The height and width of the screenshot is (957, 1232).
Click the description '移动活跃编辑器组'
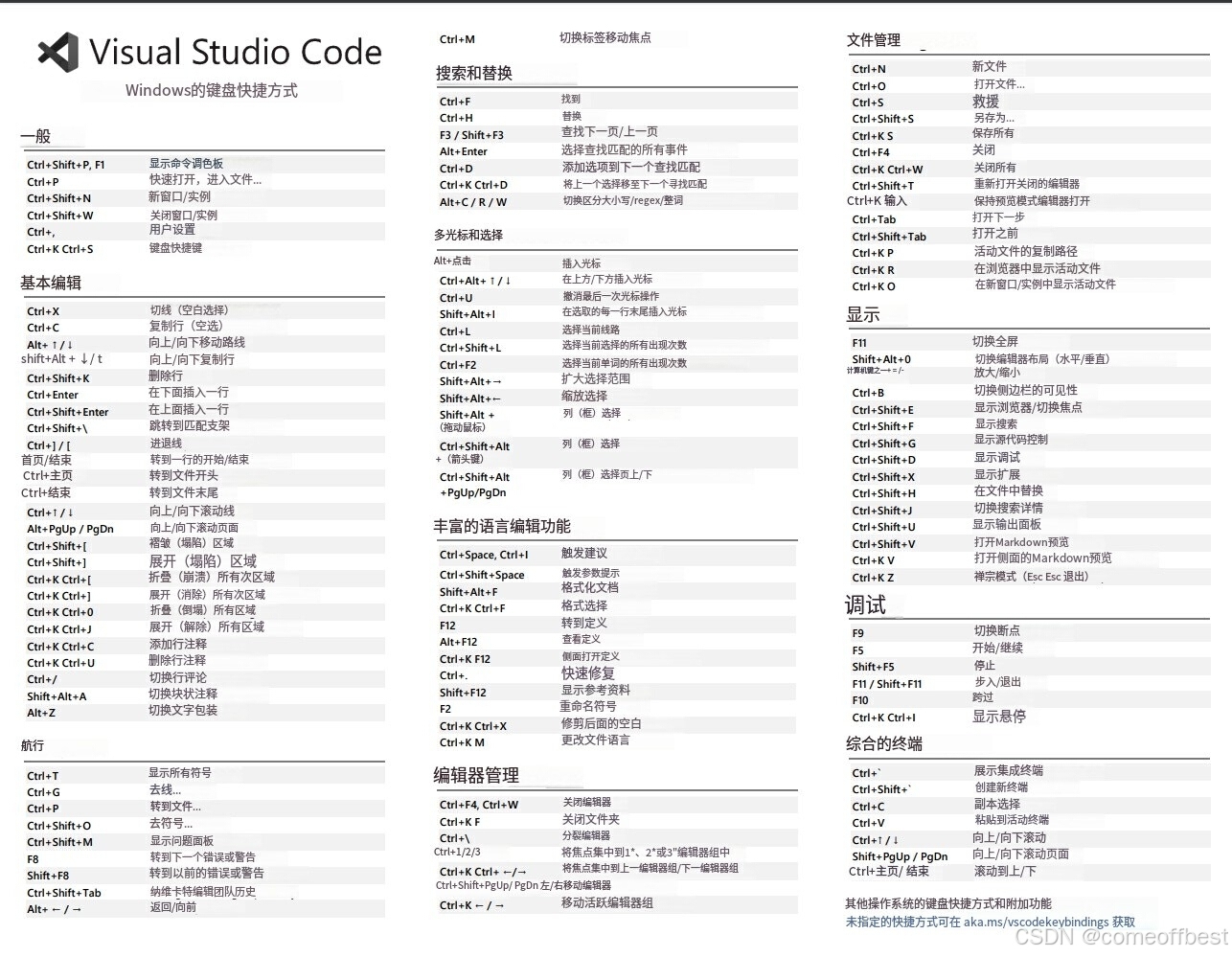pyautogui.click(x=607, y=902)
